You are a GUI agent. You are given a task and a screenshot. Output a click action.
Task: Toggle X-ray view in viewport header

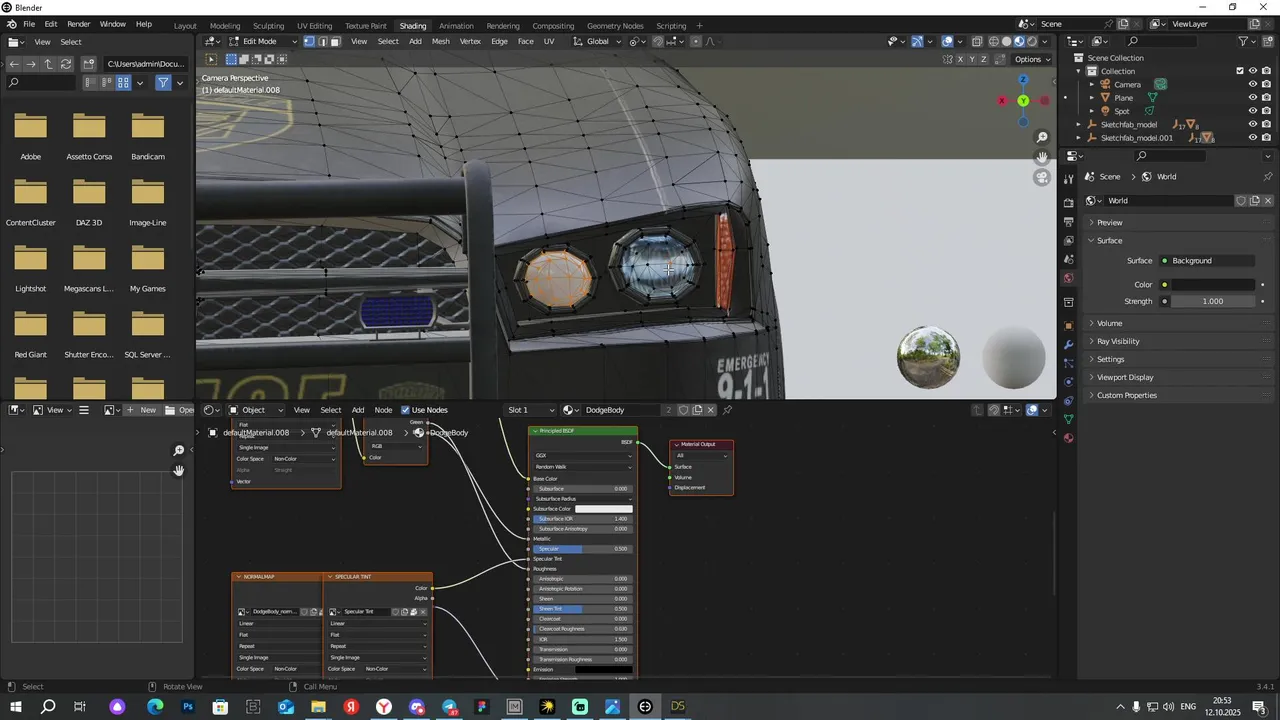pos(975,41)
